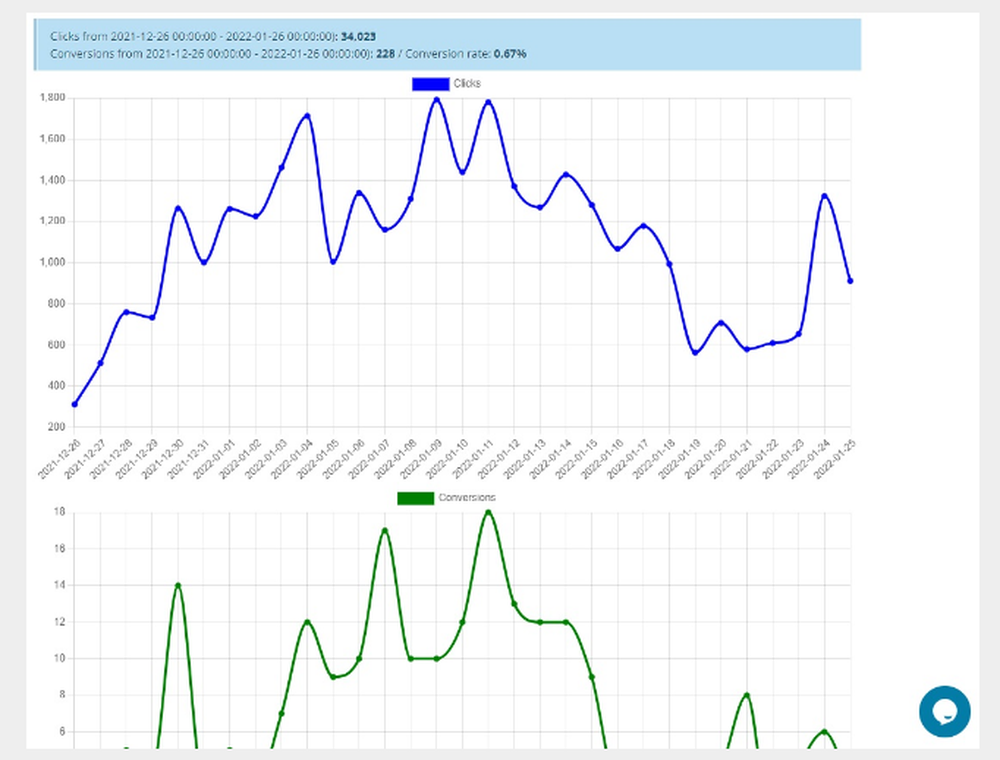Click the light blue summary info banner
This screenshot has width=1000, height=760.
[x=448, y=45]
